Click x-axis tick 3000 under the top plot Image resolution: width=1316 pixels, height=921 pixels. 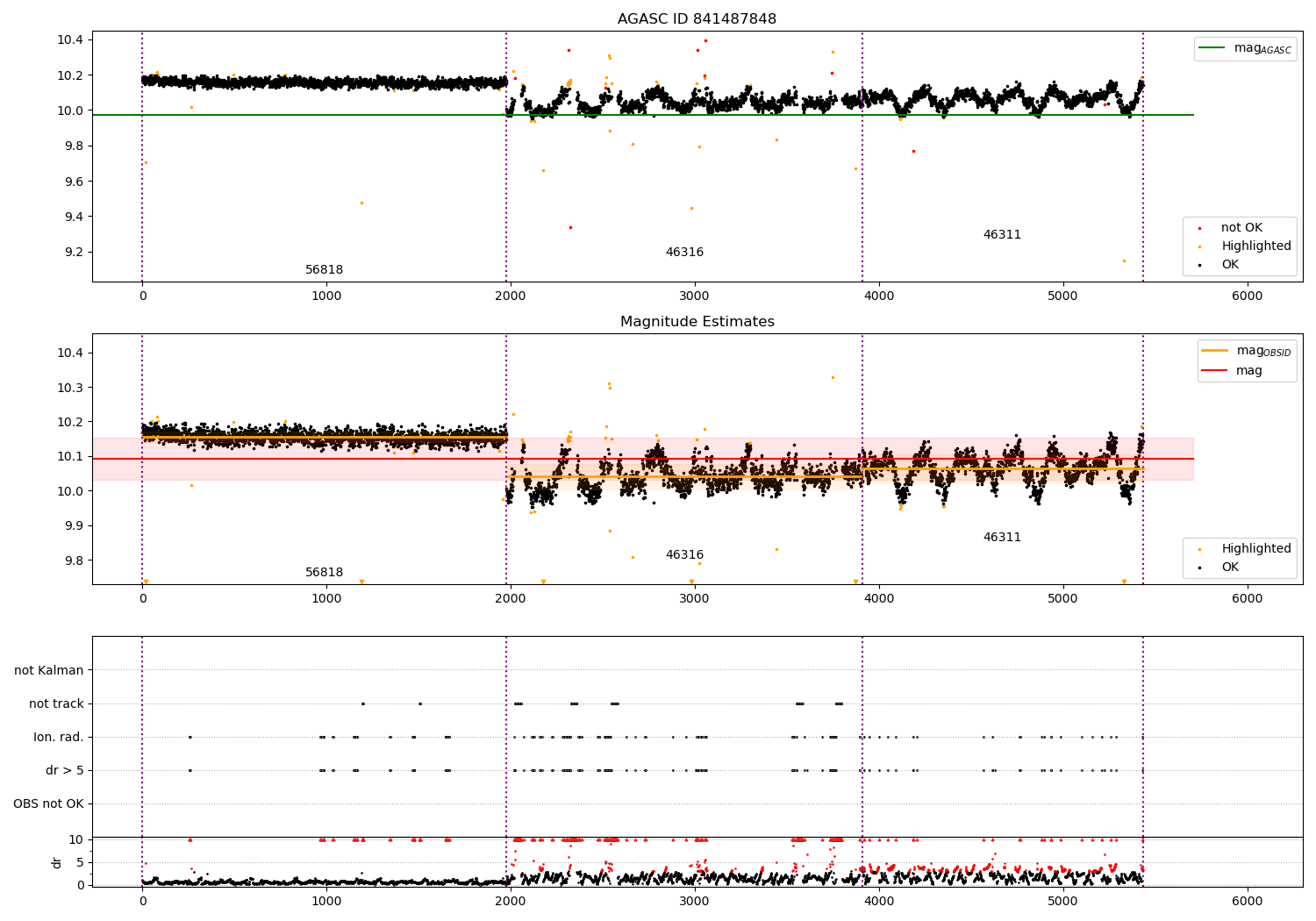[x=695, y=296]
